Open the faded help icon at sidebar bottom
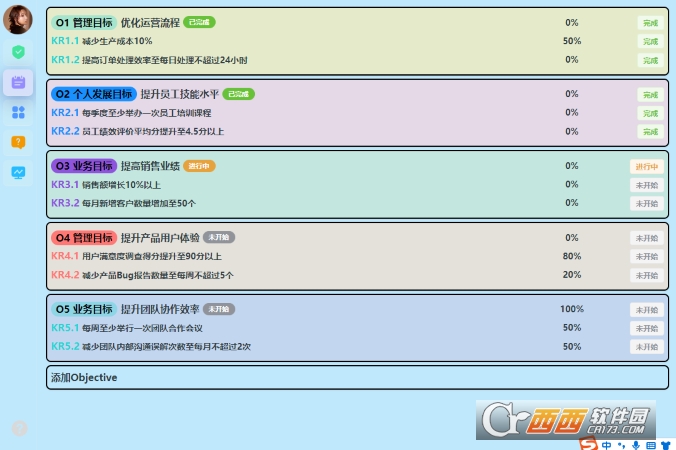The height and width of the screenshot is (450, 676). point(19,428)
